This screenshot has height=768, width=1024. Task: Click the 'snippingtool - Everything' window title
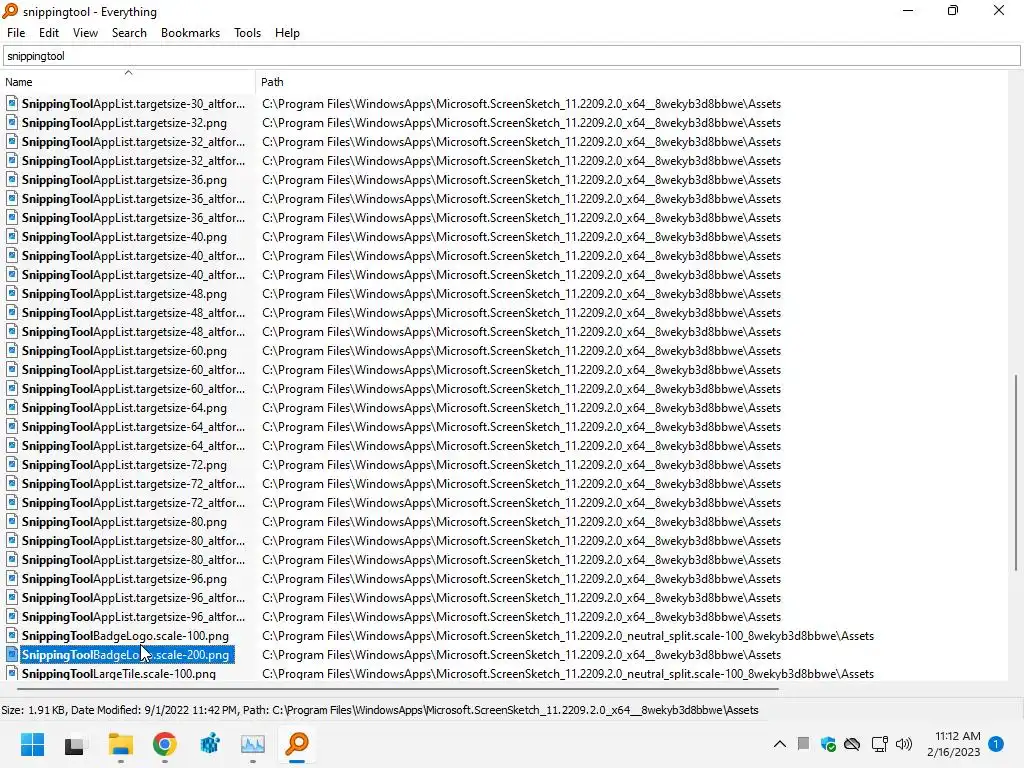coord(90,12)
